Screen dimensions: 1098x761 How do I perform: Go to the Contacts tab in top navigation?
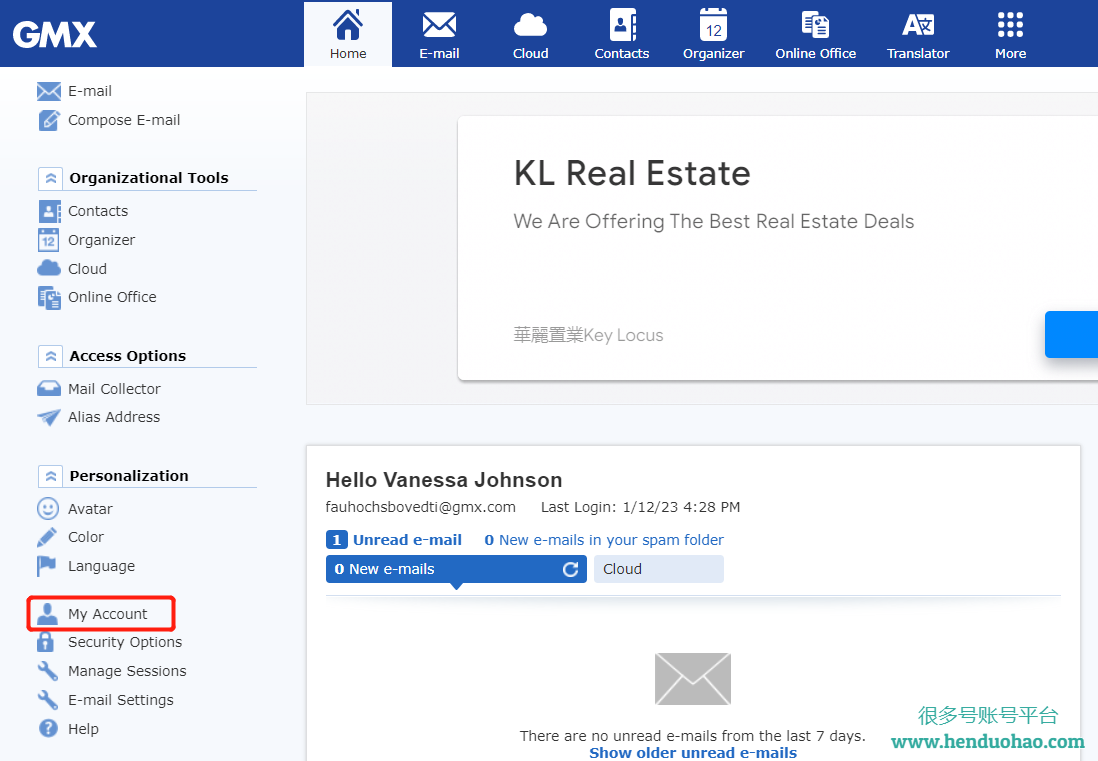click(x=622, y=34)
